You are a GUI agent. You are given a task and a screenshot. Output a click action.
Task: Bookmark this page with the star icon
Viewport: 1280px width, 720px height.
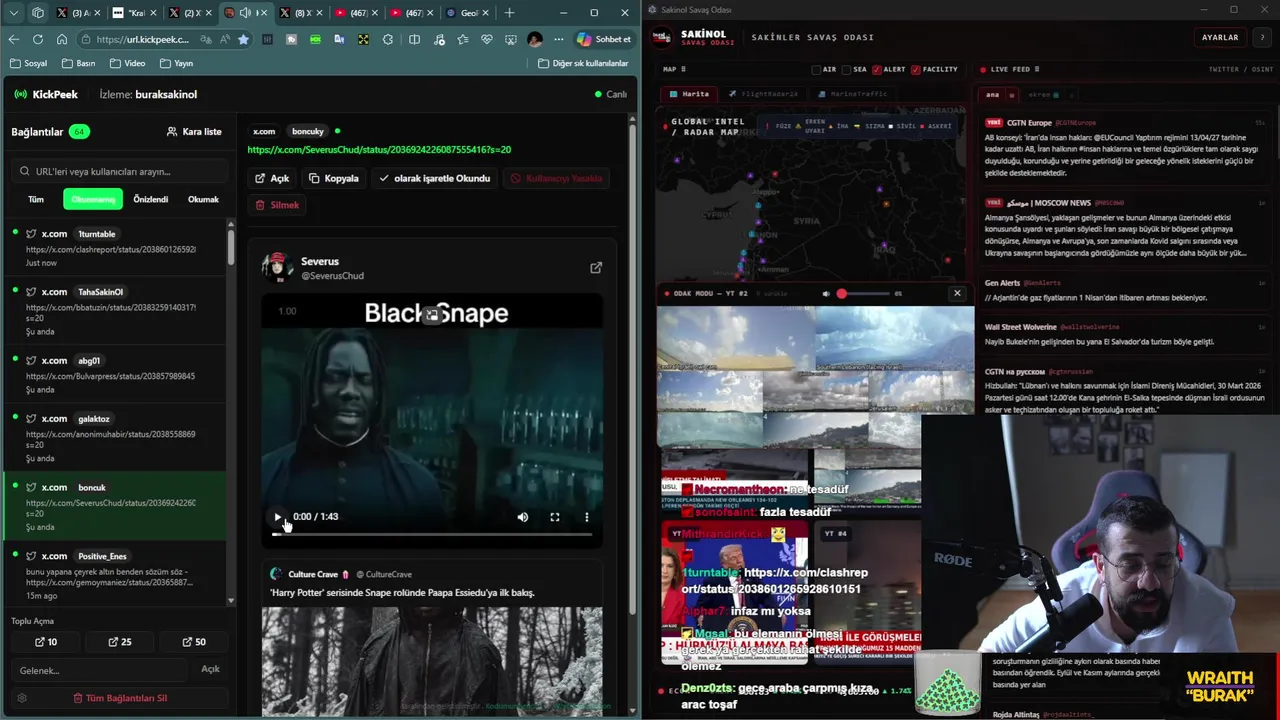pyautogui.click(x=243, y=39)
